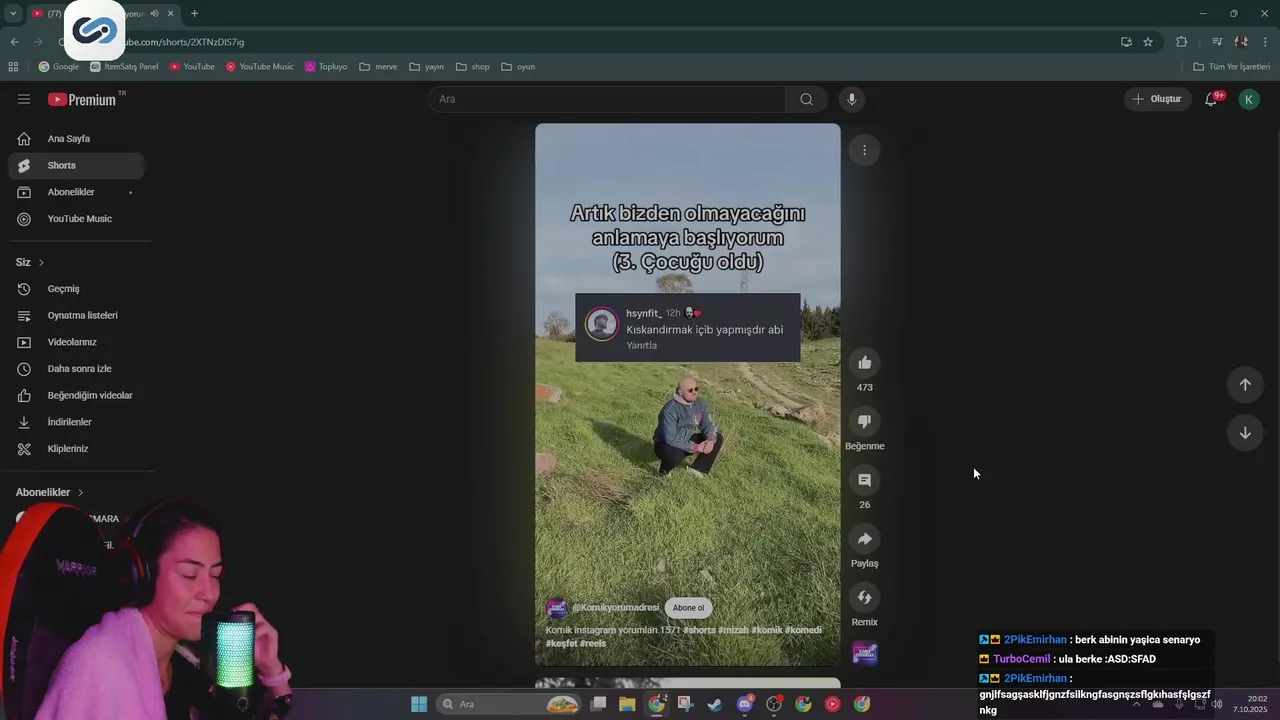Open the YouTube Music bookmark
This screenshot has width=1280, height=720.
(259, 67)
